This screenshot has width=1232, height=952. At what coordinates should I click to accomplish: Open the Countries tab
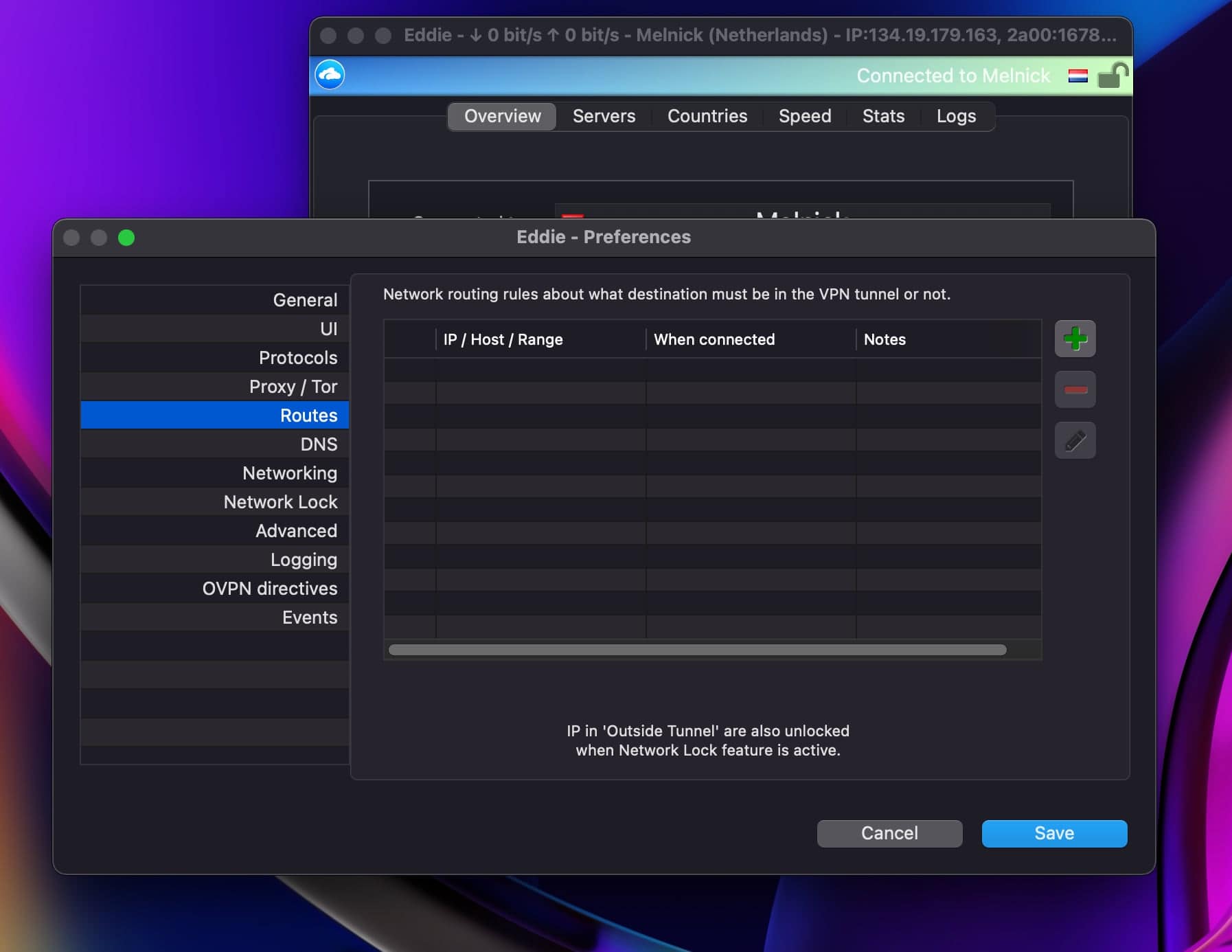point(707,116)
